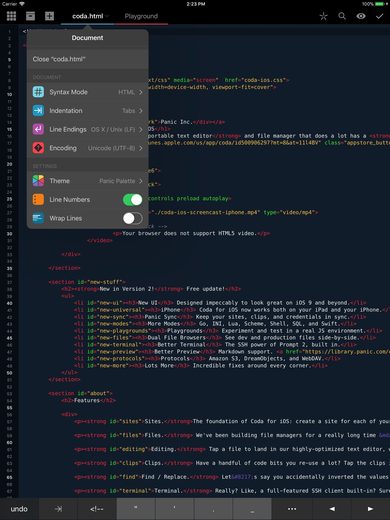Image resolution: width=390 pixels, height=520 pixels.
Task: Choose Close "coda.html" in Document menu
Action: click(x=88, y=59)
